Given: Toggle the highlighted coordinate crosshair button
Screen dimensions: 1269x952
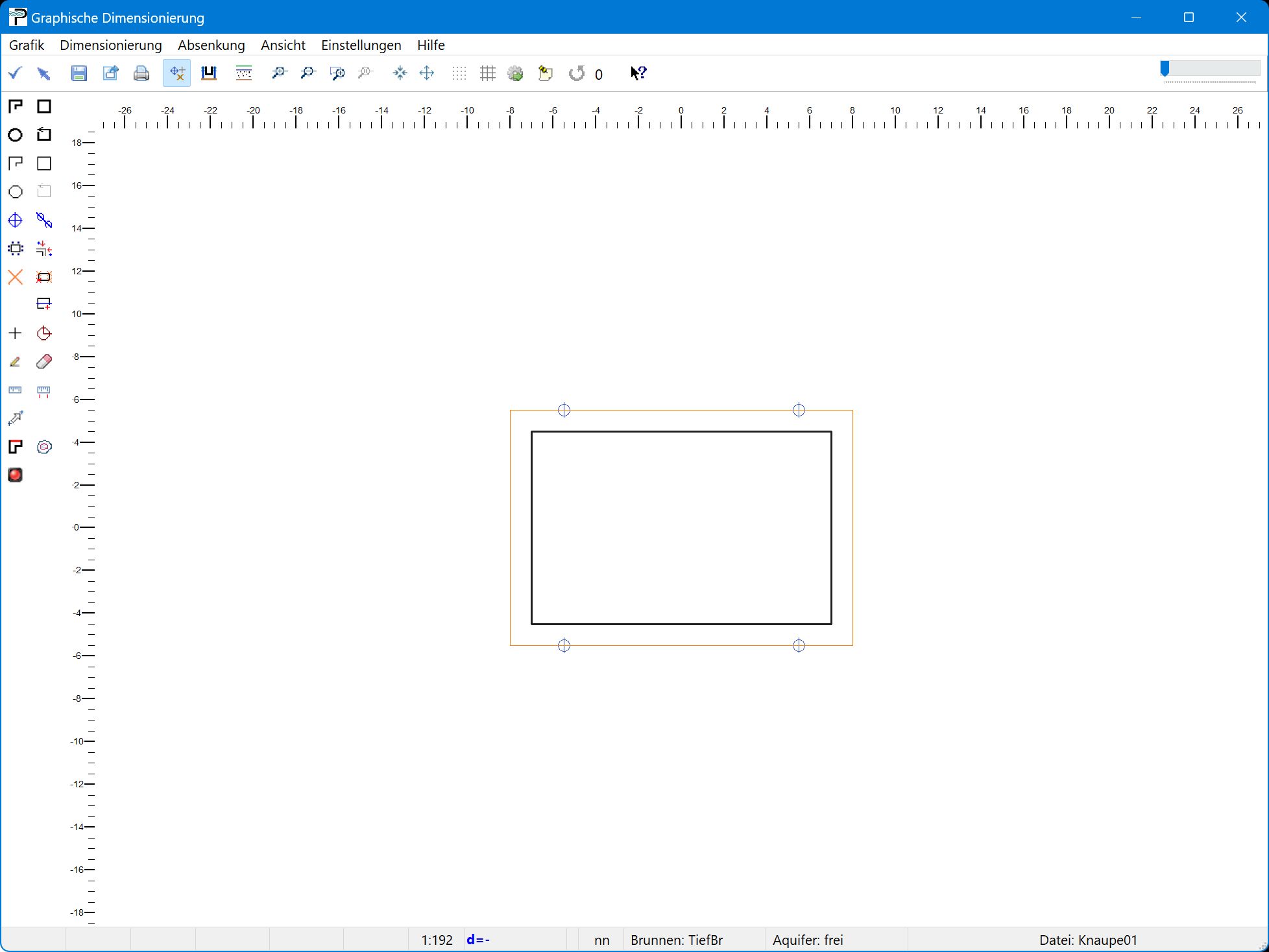Looking at the screenshot, I should click(x=176, y=73).
